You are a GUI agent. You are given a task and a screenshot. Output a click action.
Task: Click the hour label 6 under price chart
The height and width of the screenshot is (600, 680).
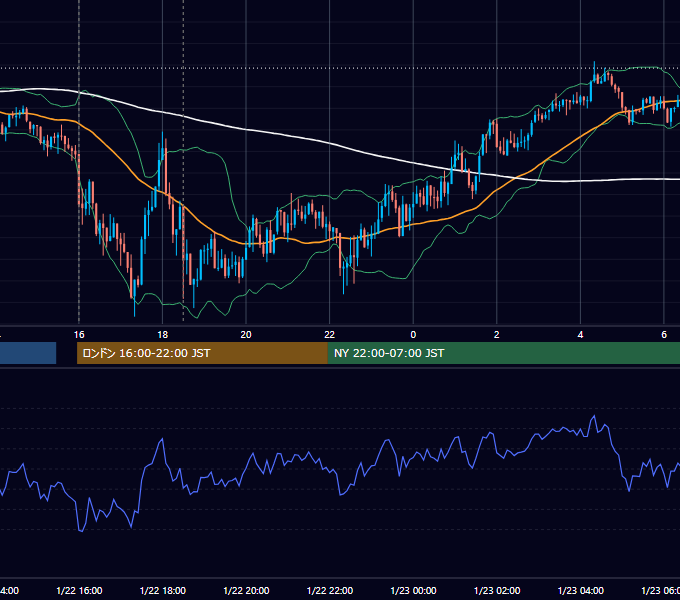tap(664, 335)
